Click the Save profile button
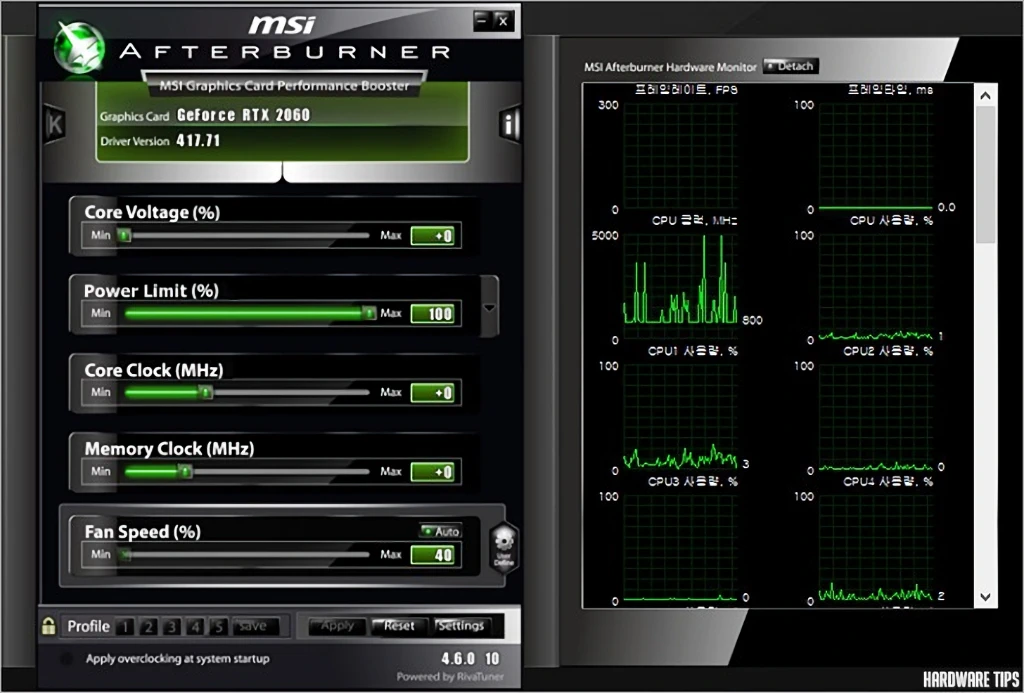 pos(255,626)
